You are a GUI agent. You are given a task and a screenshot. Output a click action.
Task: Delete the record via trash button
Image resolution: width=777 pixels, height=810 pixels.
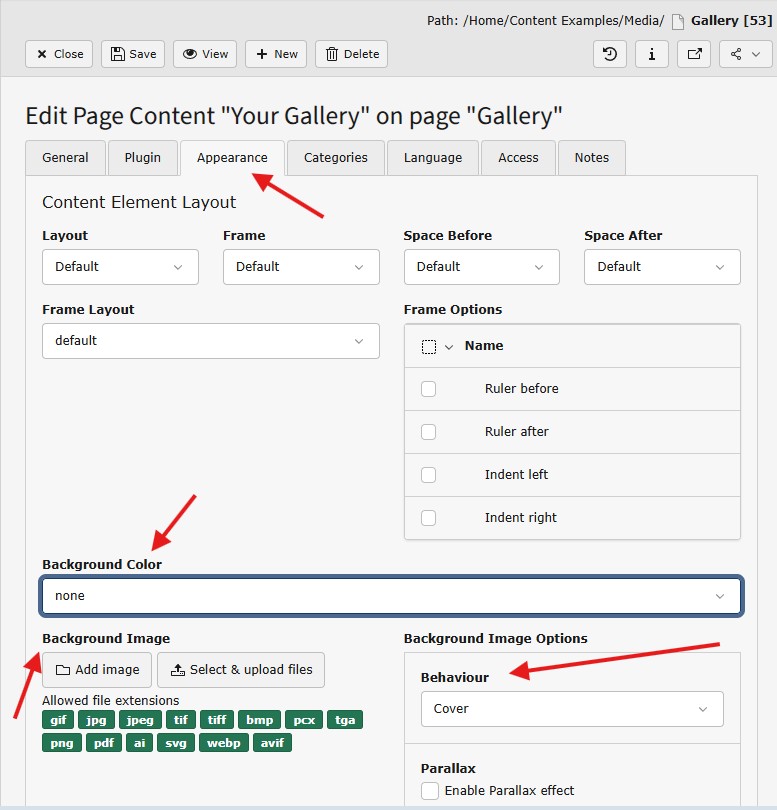351,54
